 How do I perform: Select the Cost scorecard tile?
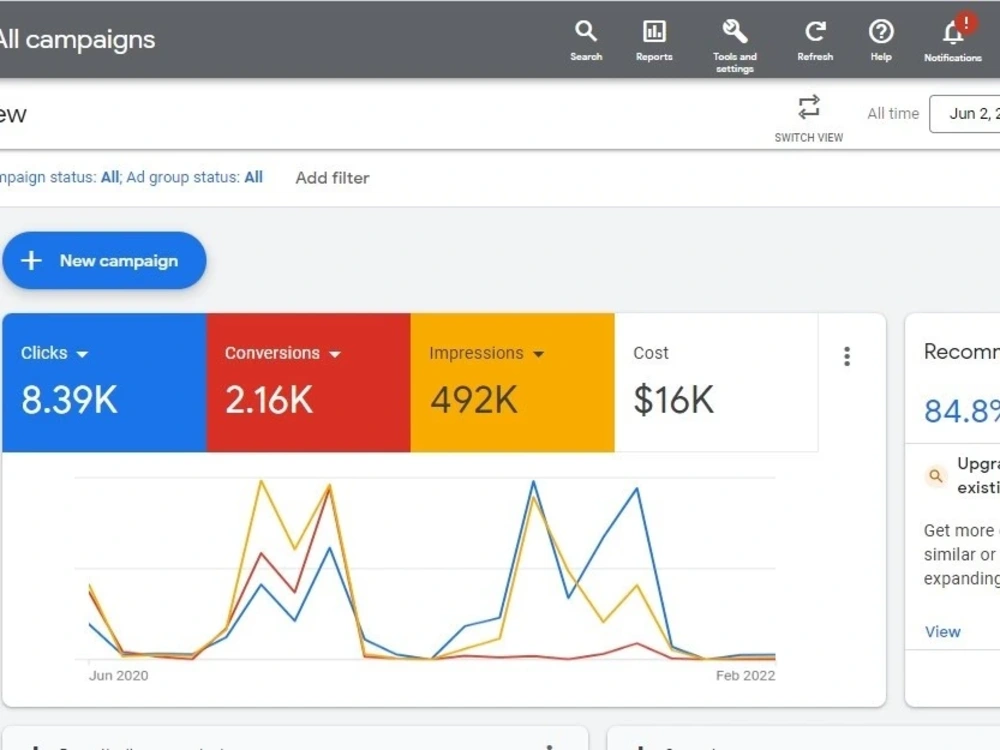716,383
